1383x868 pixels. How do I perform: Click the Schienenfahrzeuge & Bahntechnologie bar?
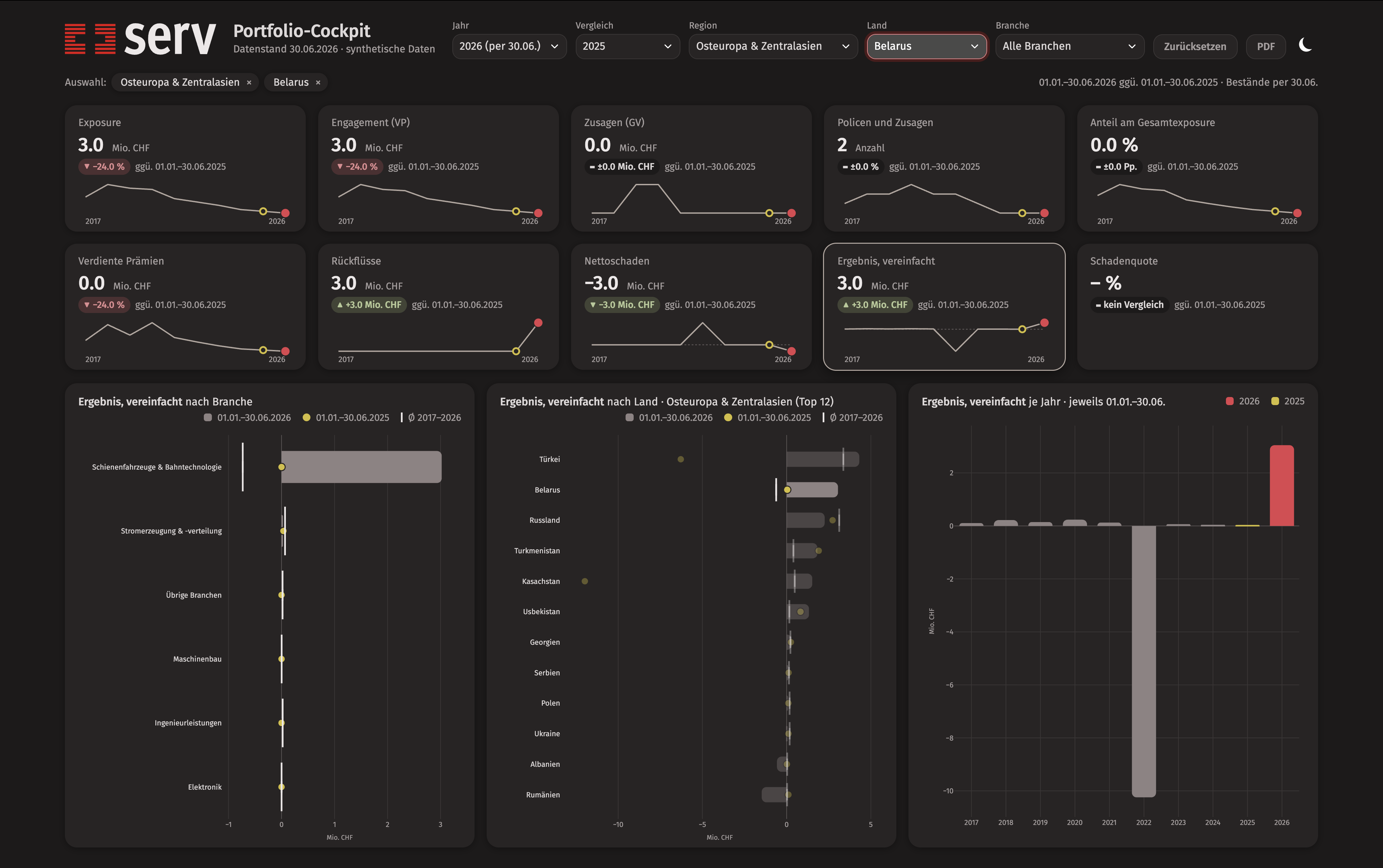coord(361,467)
